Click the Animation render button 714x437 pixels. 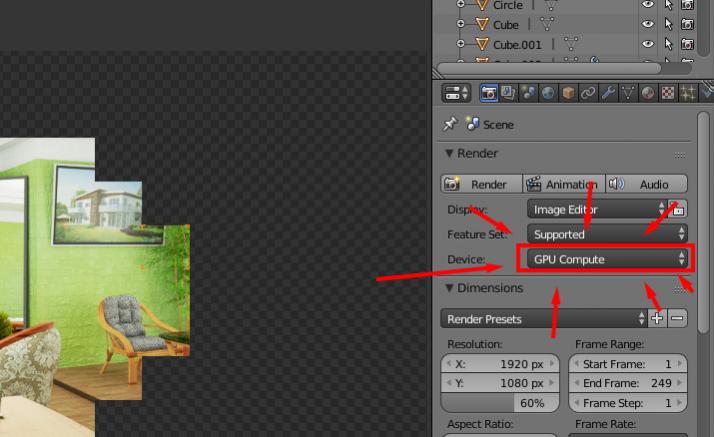point(564,184)
